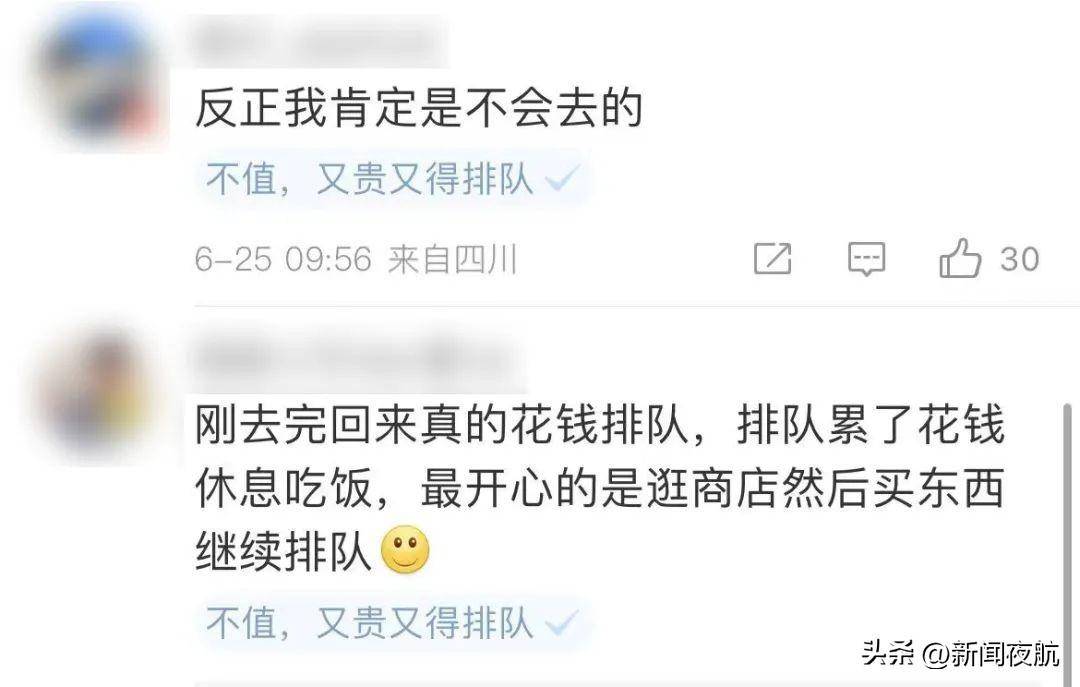Toggle the checkmark in second 不值 vote tag
Screen dimensions: 1080x687
[x=561, y=624]
